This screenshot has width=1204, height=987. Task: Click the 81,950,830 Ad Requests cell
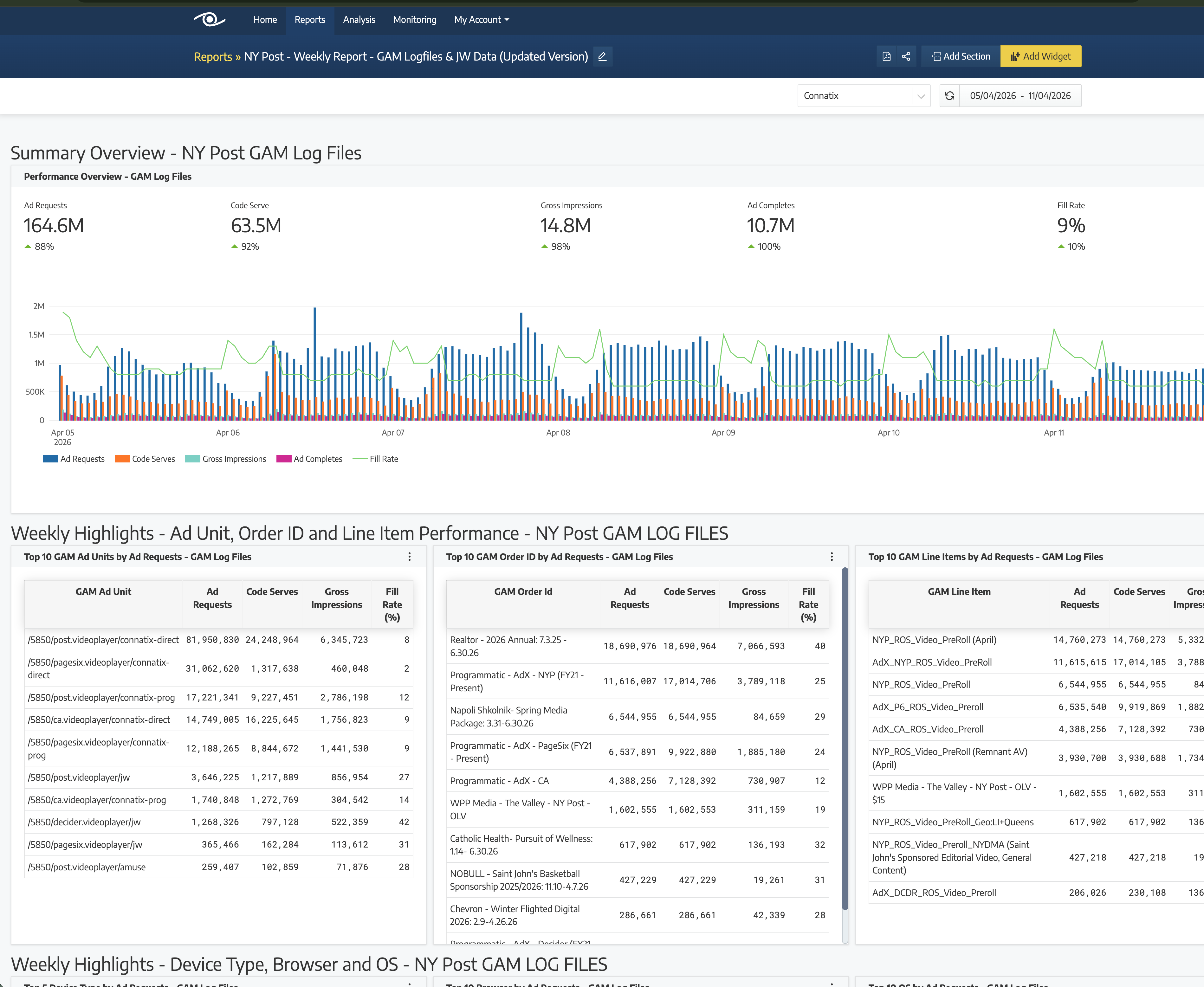(x=212, y=640)
